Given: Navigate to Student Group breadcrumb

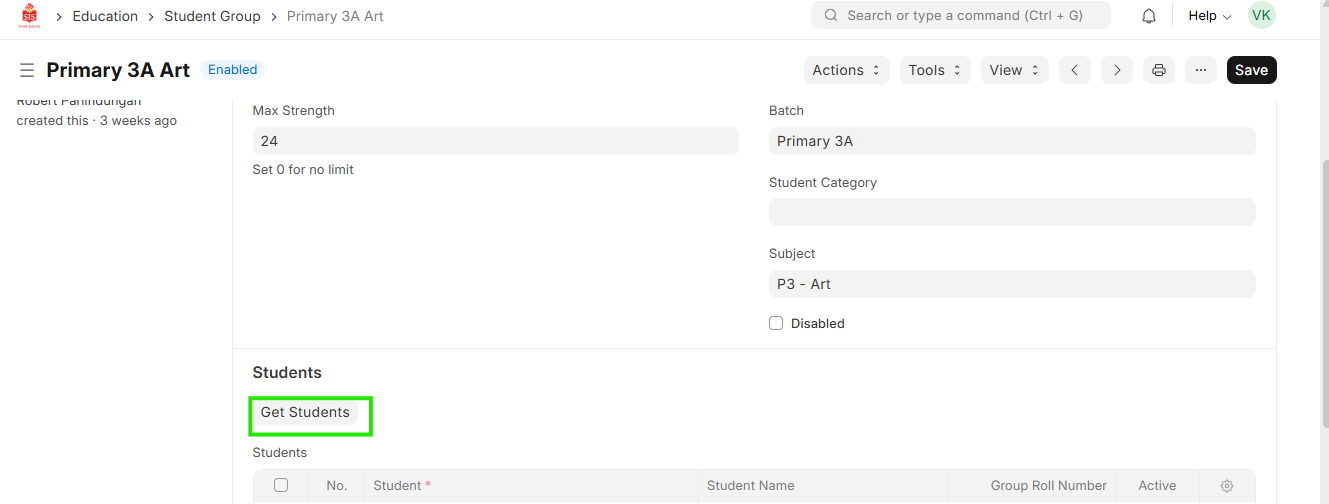Looking at the screenshot, I should (212, 16).
